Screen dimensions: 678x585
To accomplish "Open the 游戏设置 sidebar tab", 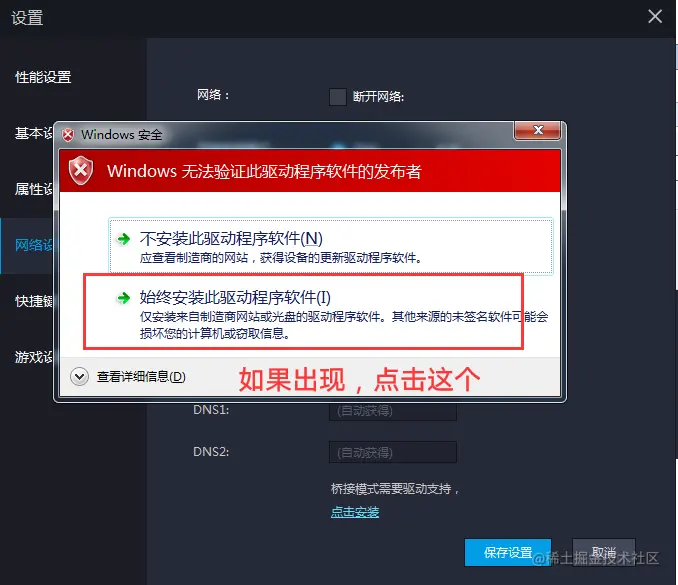I will click(34, 357).
